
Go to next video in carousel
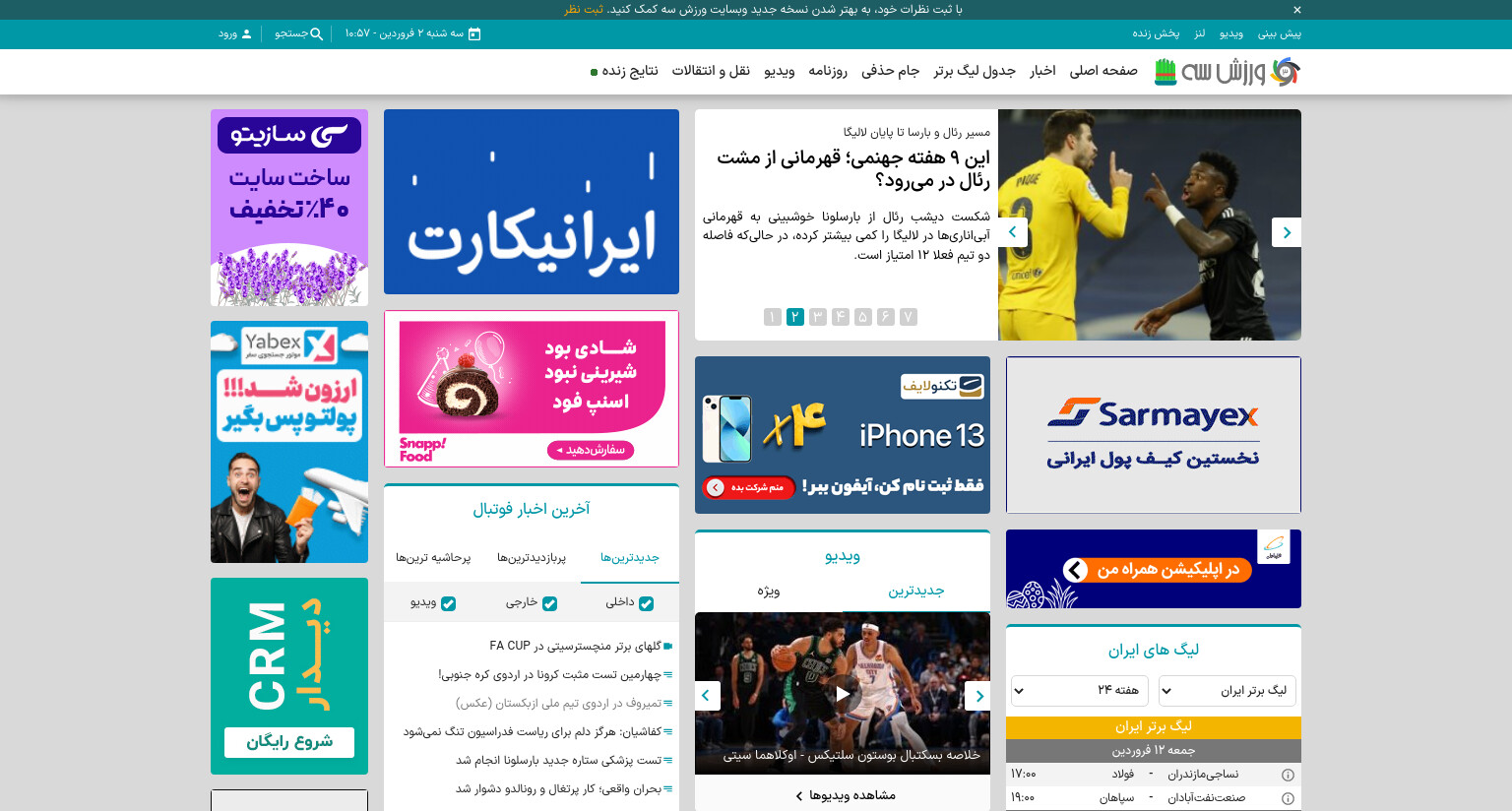click(708, 696)
